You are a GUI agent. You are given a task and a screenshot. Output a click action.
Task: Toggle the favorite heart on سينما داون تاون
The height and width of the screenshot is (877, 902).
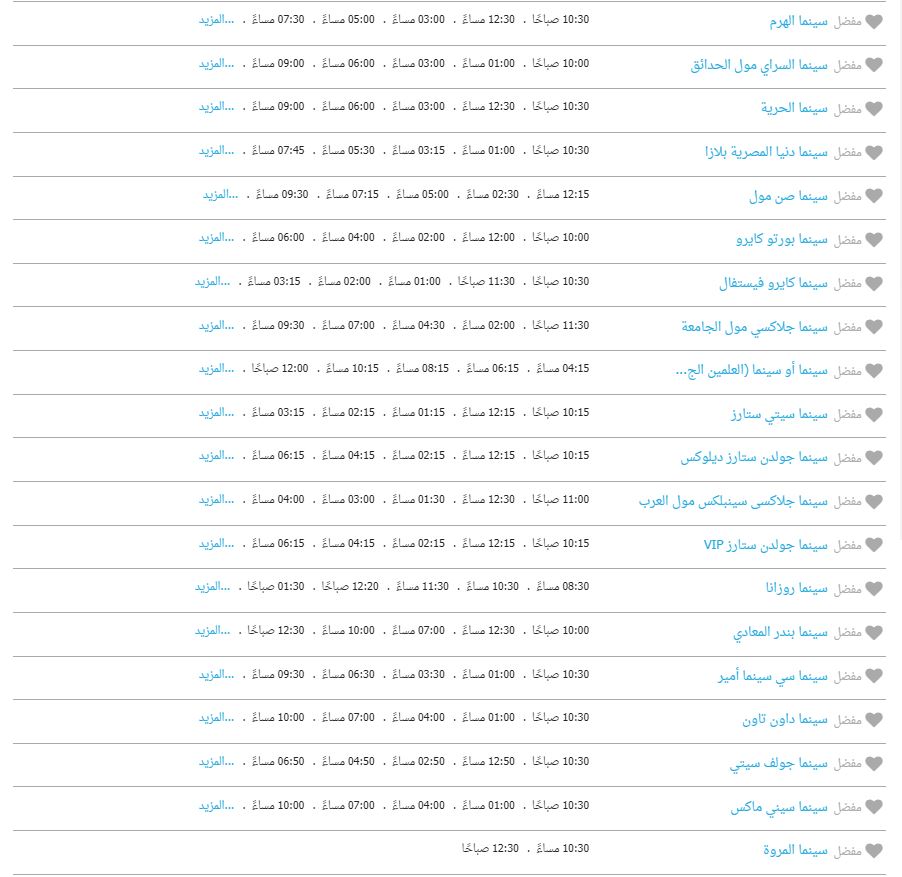click(874, 720)
